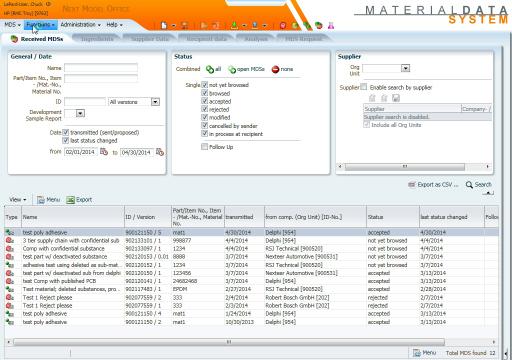512x360 pixels.
Task: Open the Org Unit dropdown
Action: [x=405, y=68]
